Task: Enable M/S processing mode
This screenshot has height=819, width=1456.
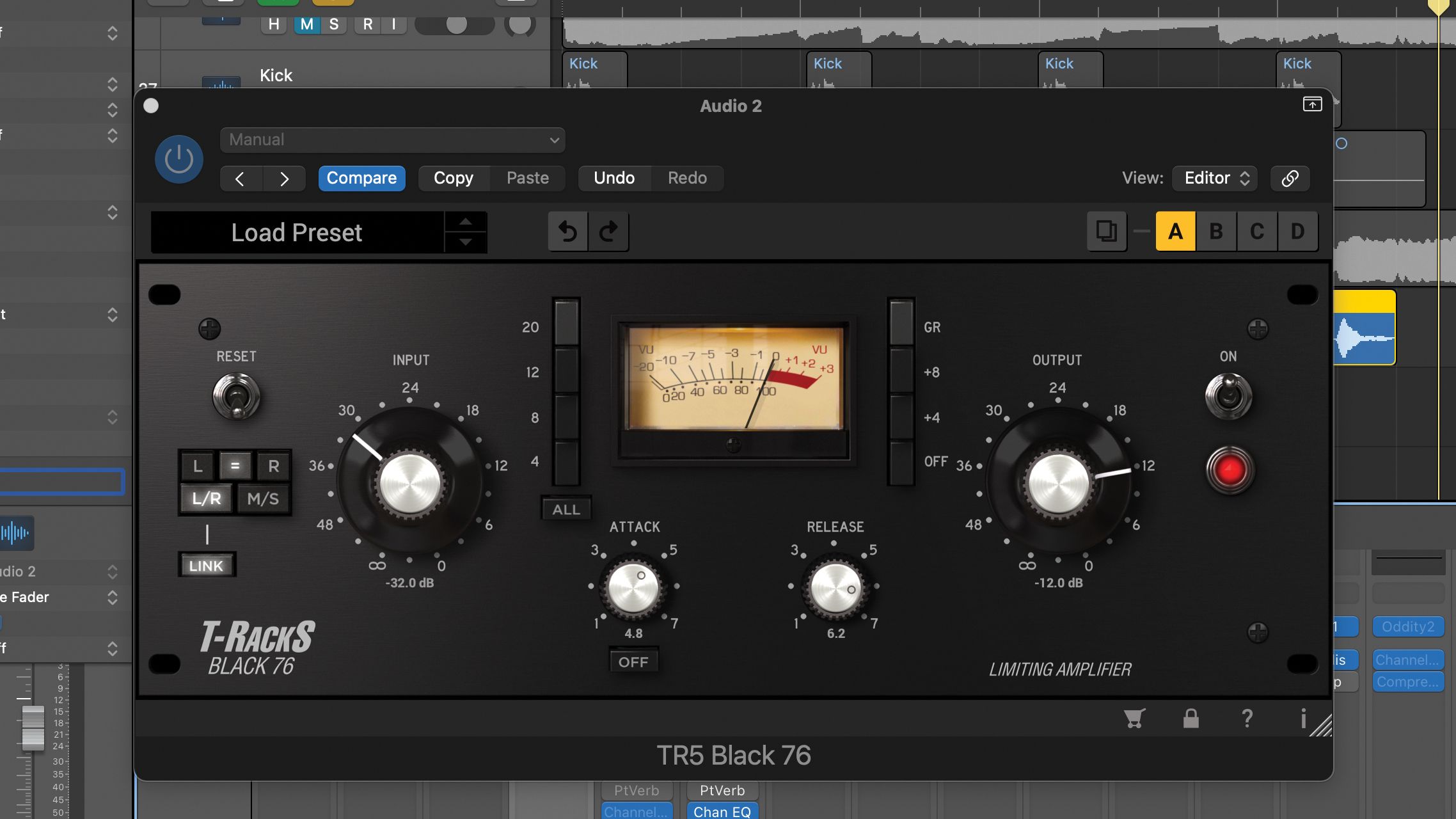Action: 263,498
